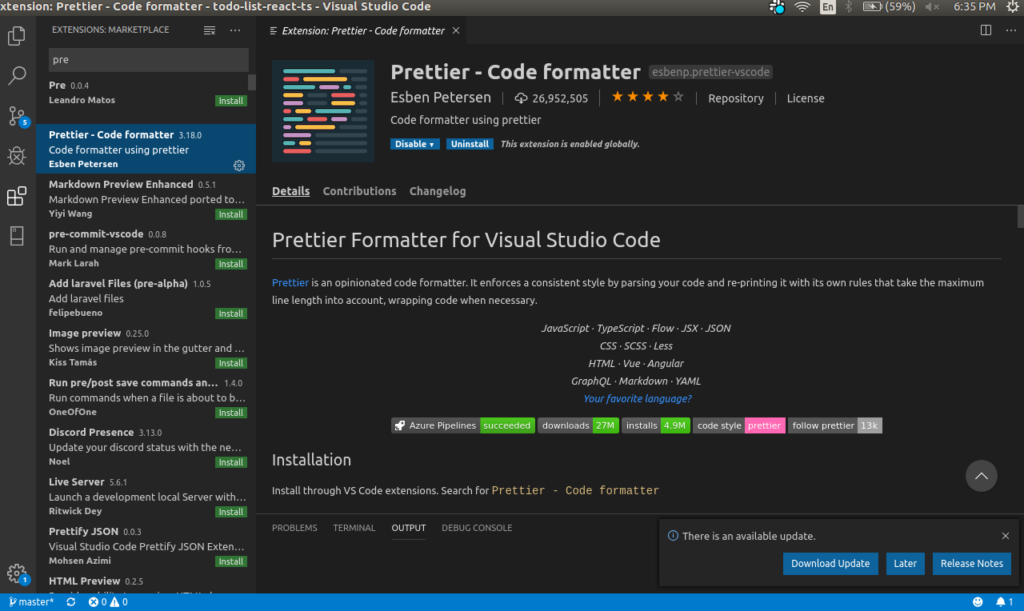Open the Prettier extension manage gear icon
Viewport: 1024px width, 611px height.
point(239,165)
